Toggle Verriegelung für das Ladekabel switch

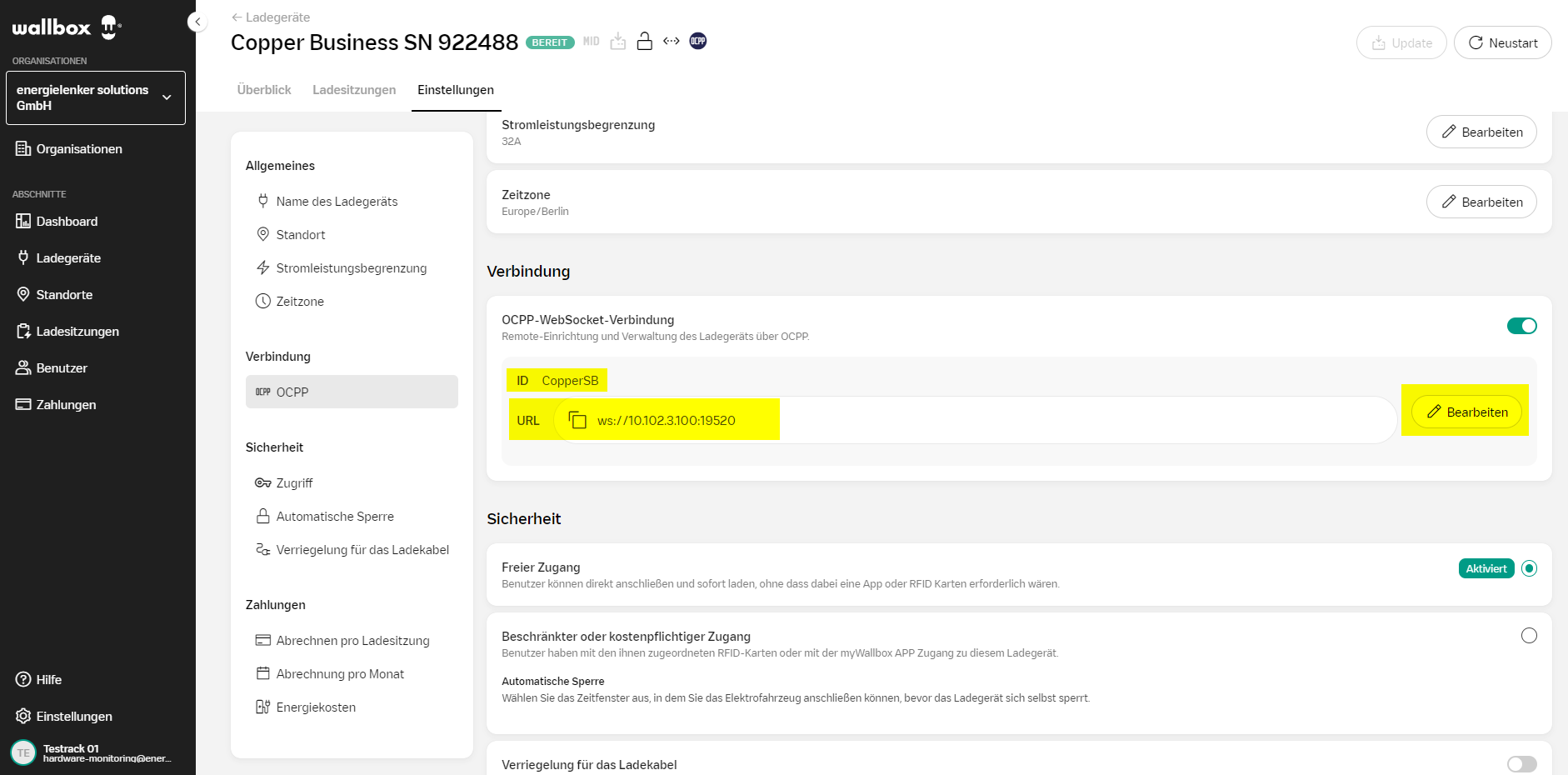[x=1522, y=764]
